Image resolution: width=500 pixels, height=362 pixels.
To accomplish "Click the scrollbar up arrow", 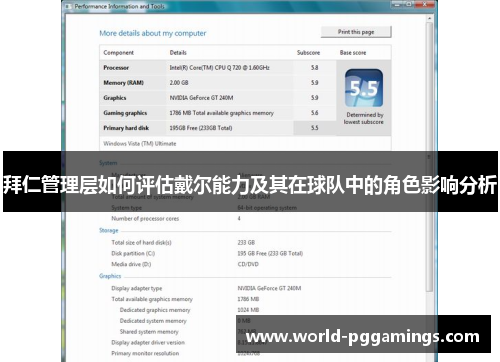I will (x=429, y=19).
